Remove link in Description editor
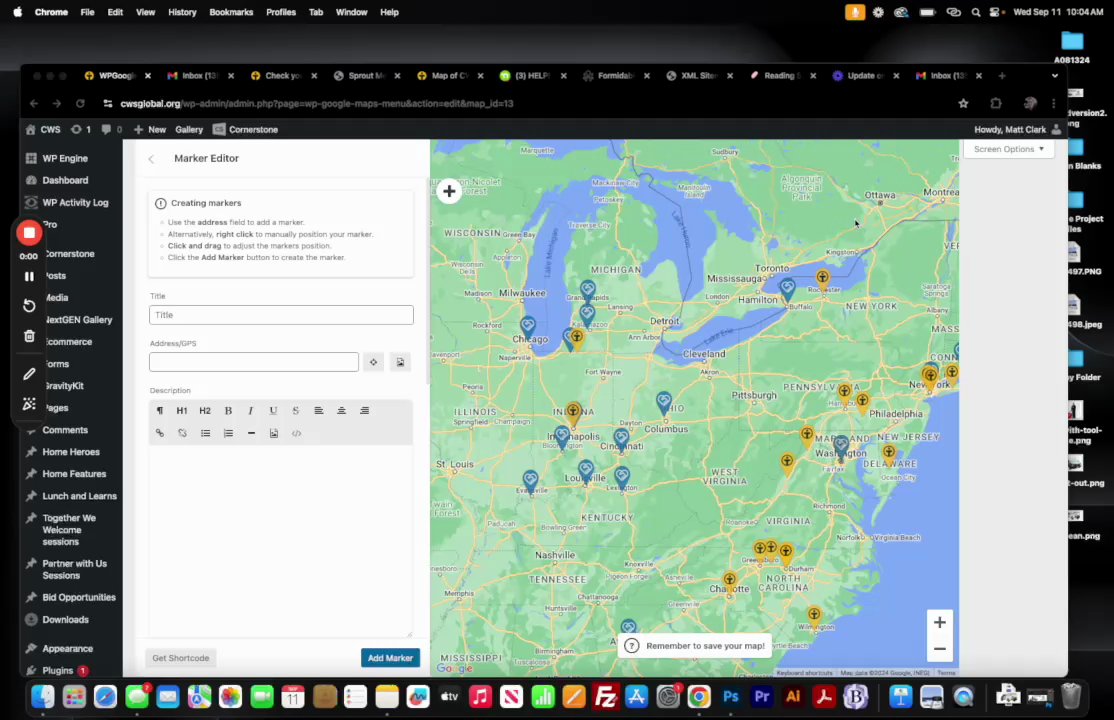Image resolution: width=1114 pixels, height=720 pixels. (183, 434)
